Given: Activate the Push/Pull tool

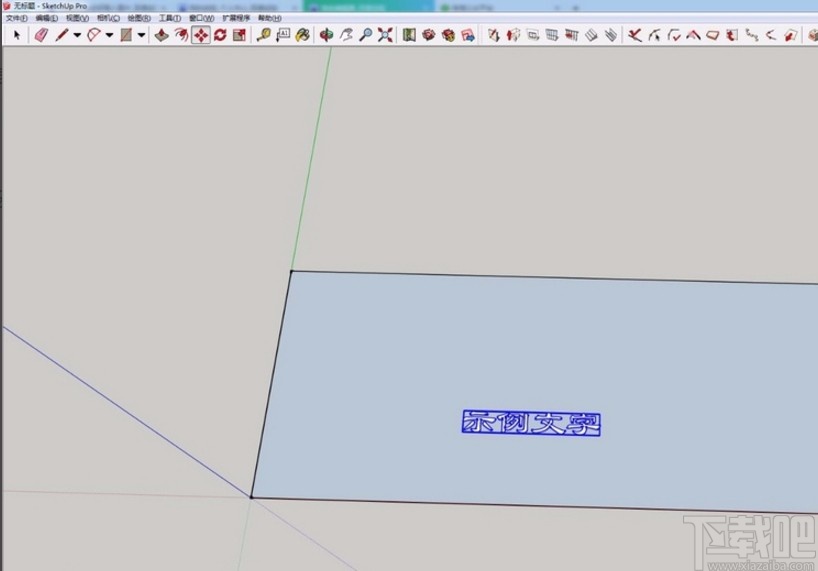Looking at the screenshot, I should 162,35.
